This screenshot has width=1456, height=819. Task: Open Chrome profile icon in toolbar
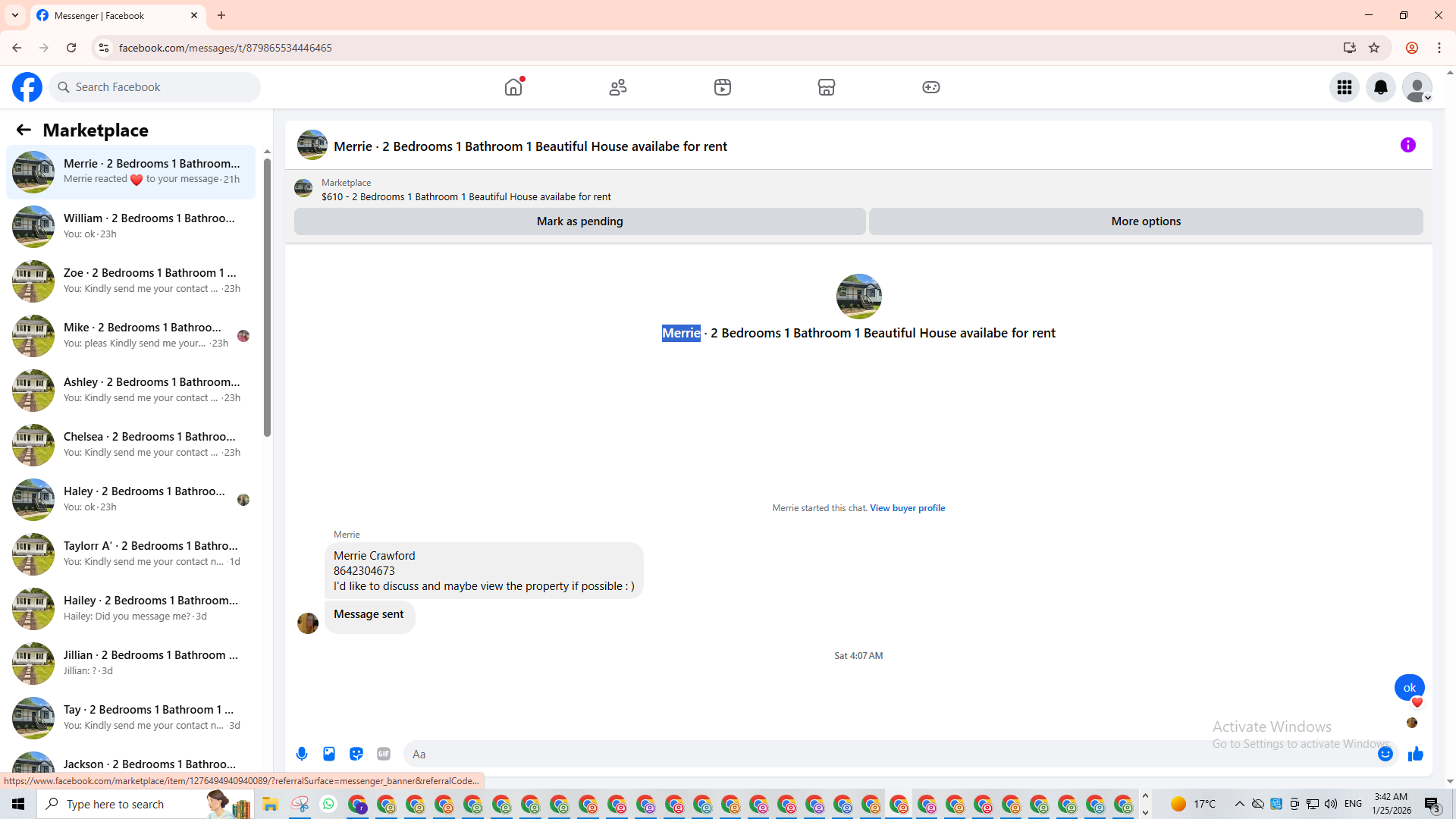coord(1412,48)
